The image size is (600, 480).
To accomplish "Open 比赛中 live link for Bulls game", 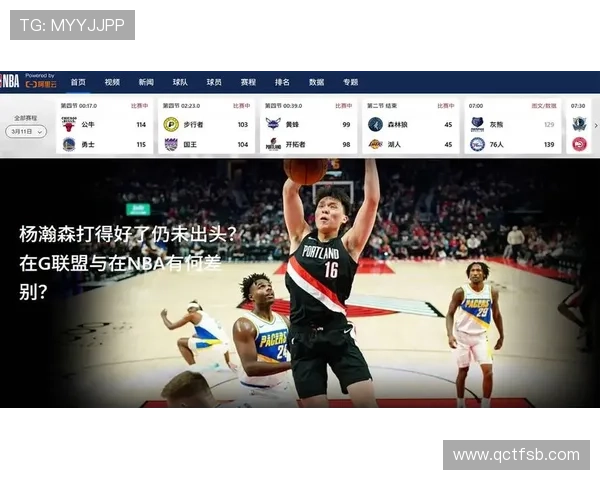I will (x=139, y=106).
